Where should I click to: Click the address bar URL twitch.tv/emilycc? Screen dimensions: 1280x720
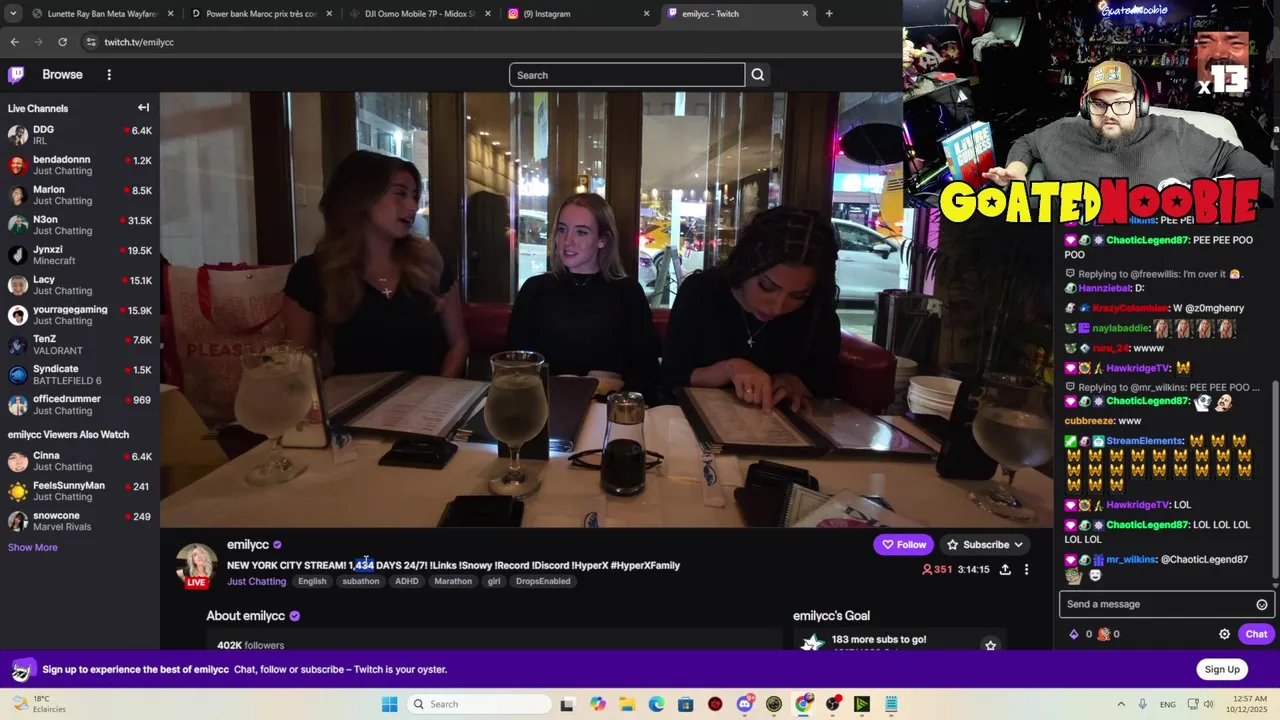[x=139, y=42]
